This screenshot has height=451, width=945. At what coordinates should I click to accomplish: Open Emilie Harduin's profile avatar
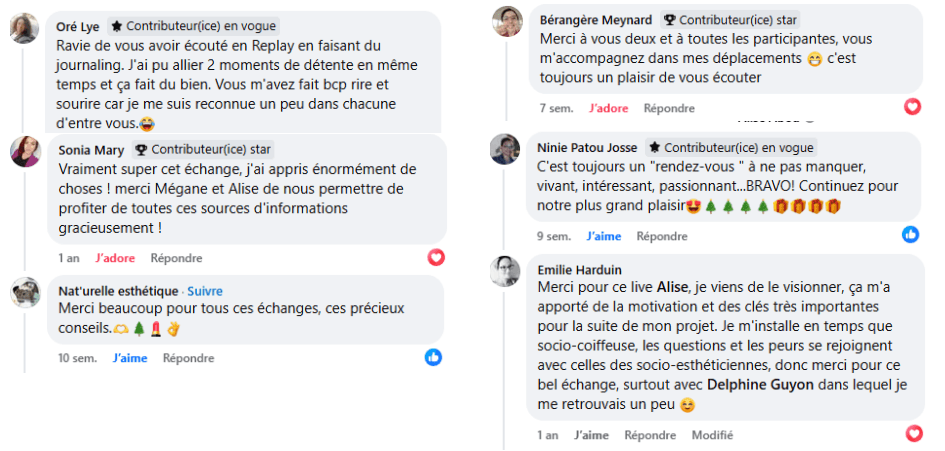click(506, 270)
